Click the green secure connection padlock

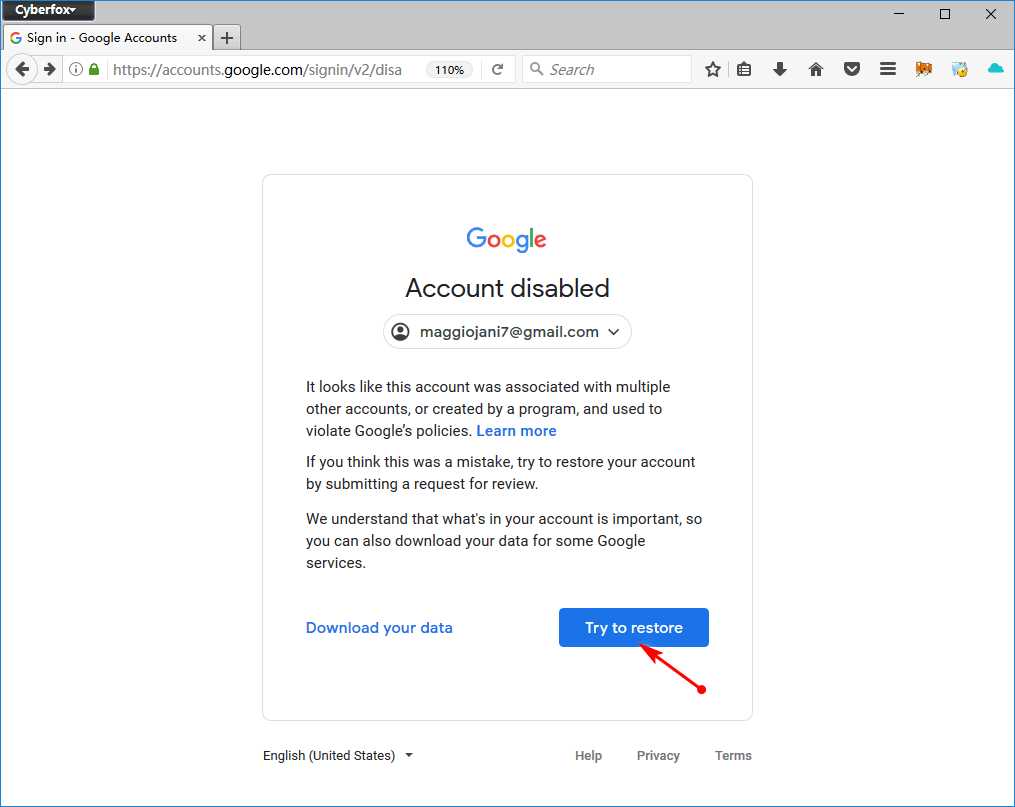(x=94, y=69)
